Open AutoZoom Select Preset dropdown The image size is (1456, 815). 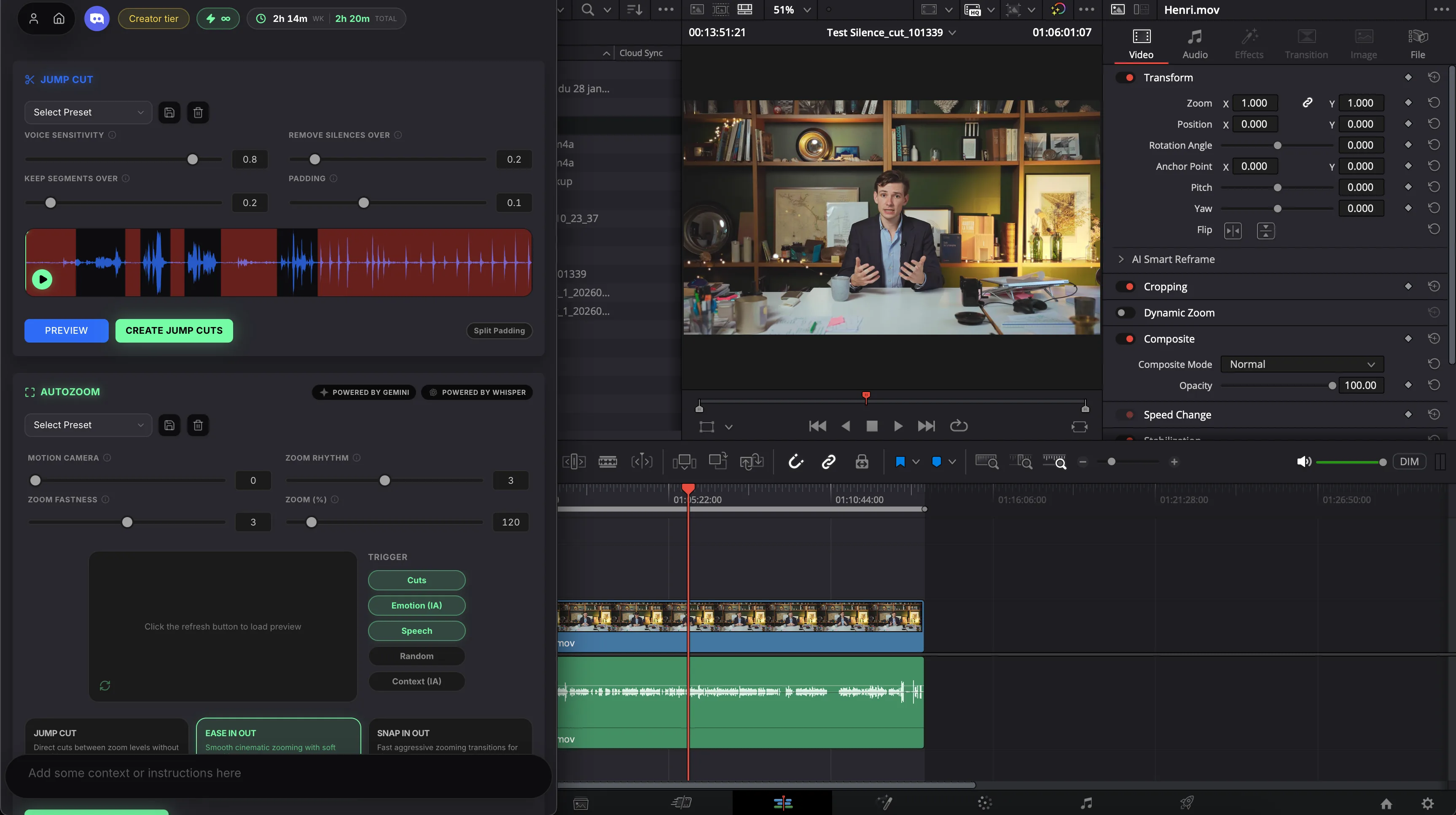(88, 424)
